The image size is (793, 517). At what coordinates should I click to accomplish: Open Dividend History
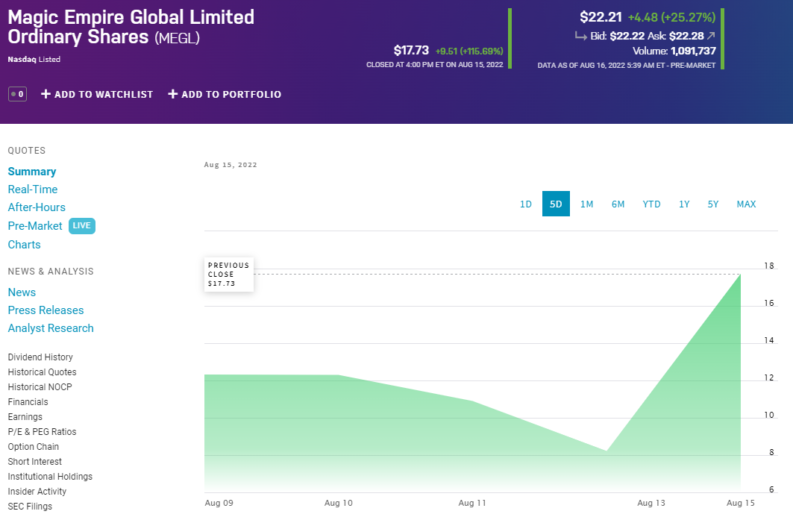click(40, 357)
